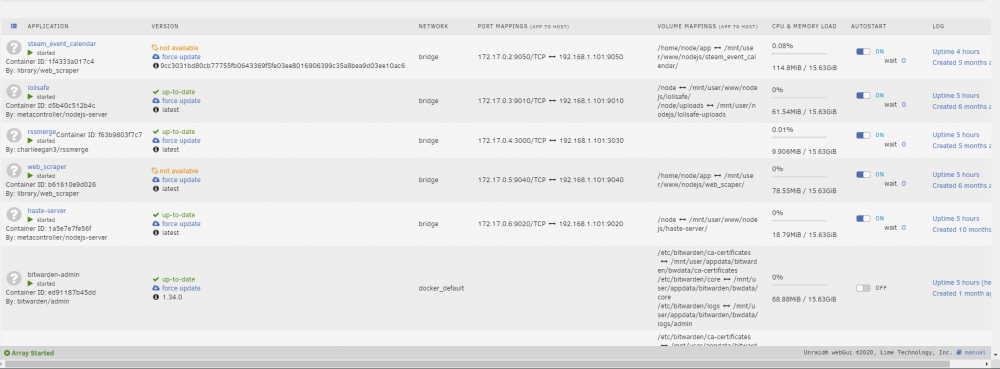The width and height of the screenshot is (1000, 369).
Task: Turn off autostart for lolisafe
Action: 863,96
